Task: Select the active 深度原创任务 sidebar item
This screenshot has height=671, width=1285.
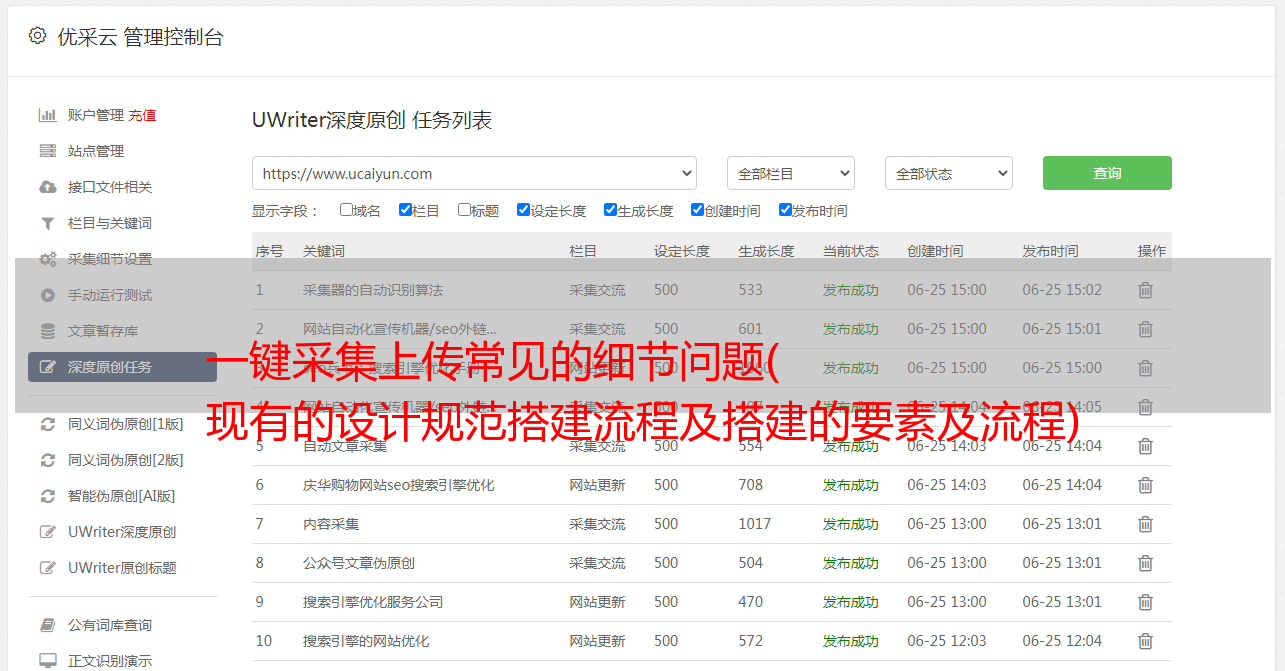Action: coord(122,367)
